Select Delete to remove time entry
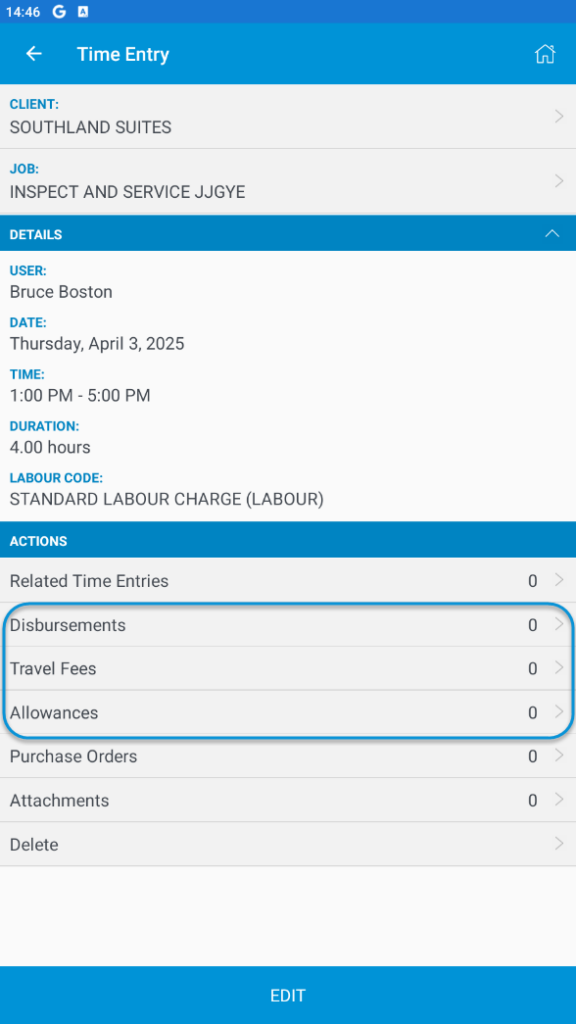The image size is (576, 1024). coord(288,844)
